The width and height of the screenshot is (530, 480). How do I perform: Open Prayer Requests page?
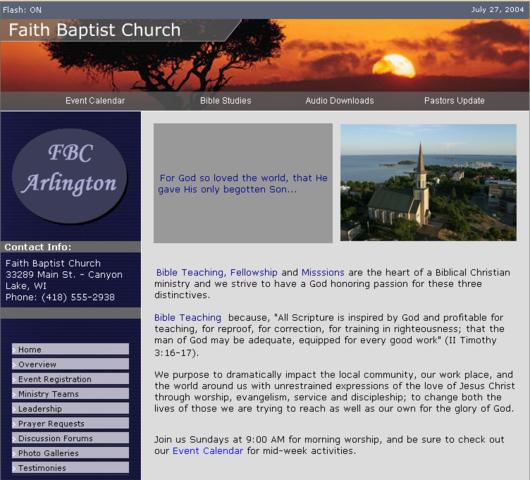[70, 423]
